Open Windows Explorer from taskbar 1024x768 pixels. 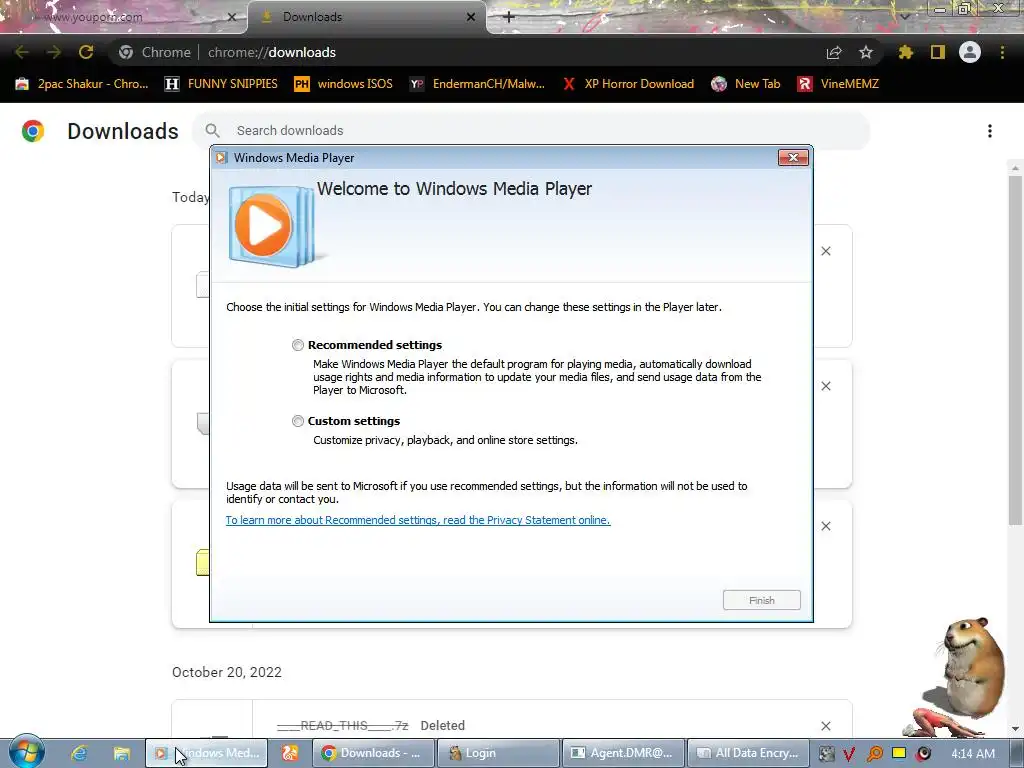tap(121, 753)
